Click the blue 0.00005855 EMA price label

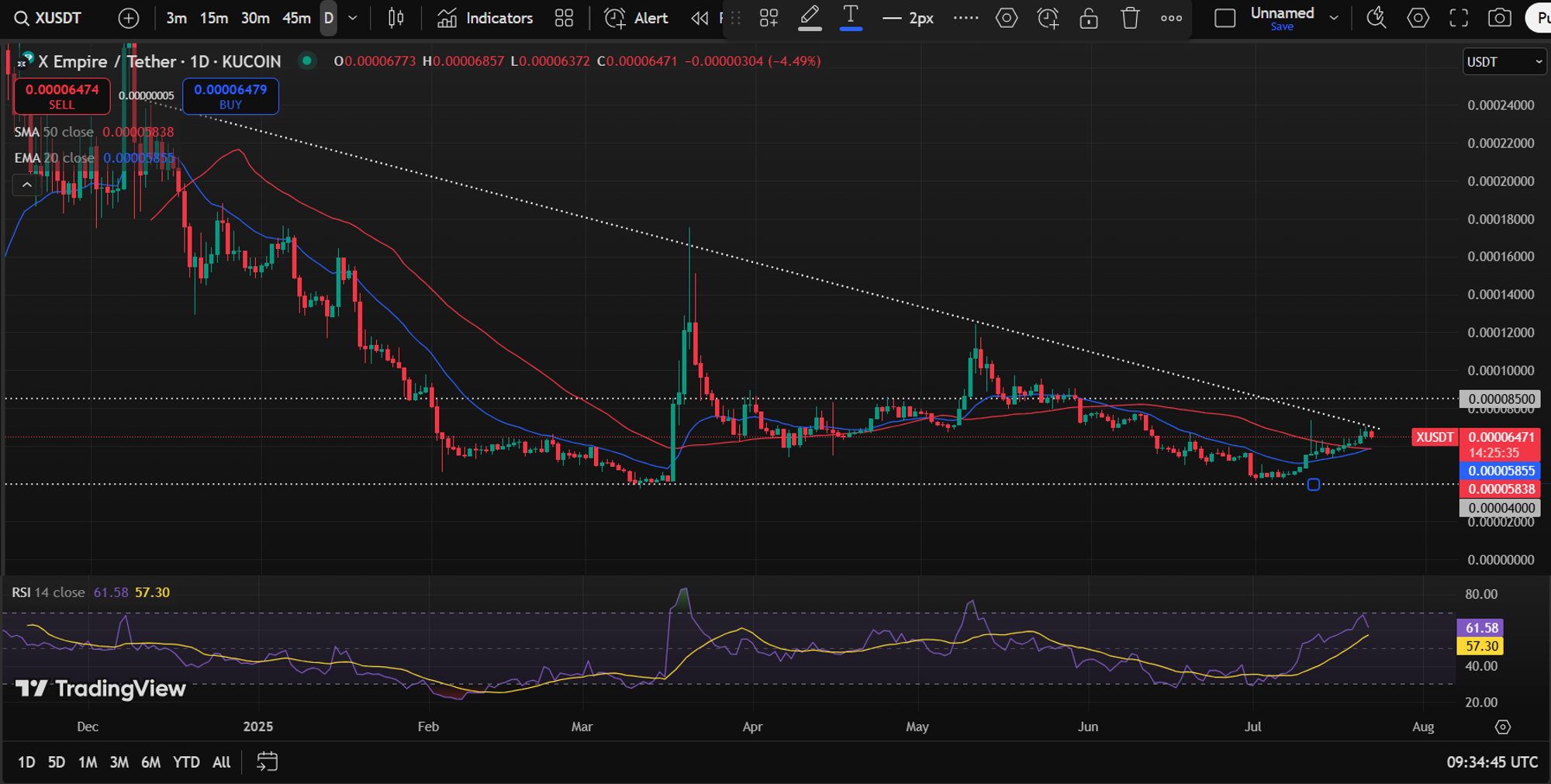(x=1501, y=471)
